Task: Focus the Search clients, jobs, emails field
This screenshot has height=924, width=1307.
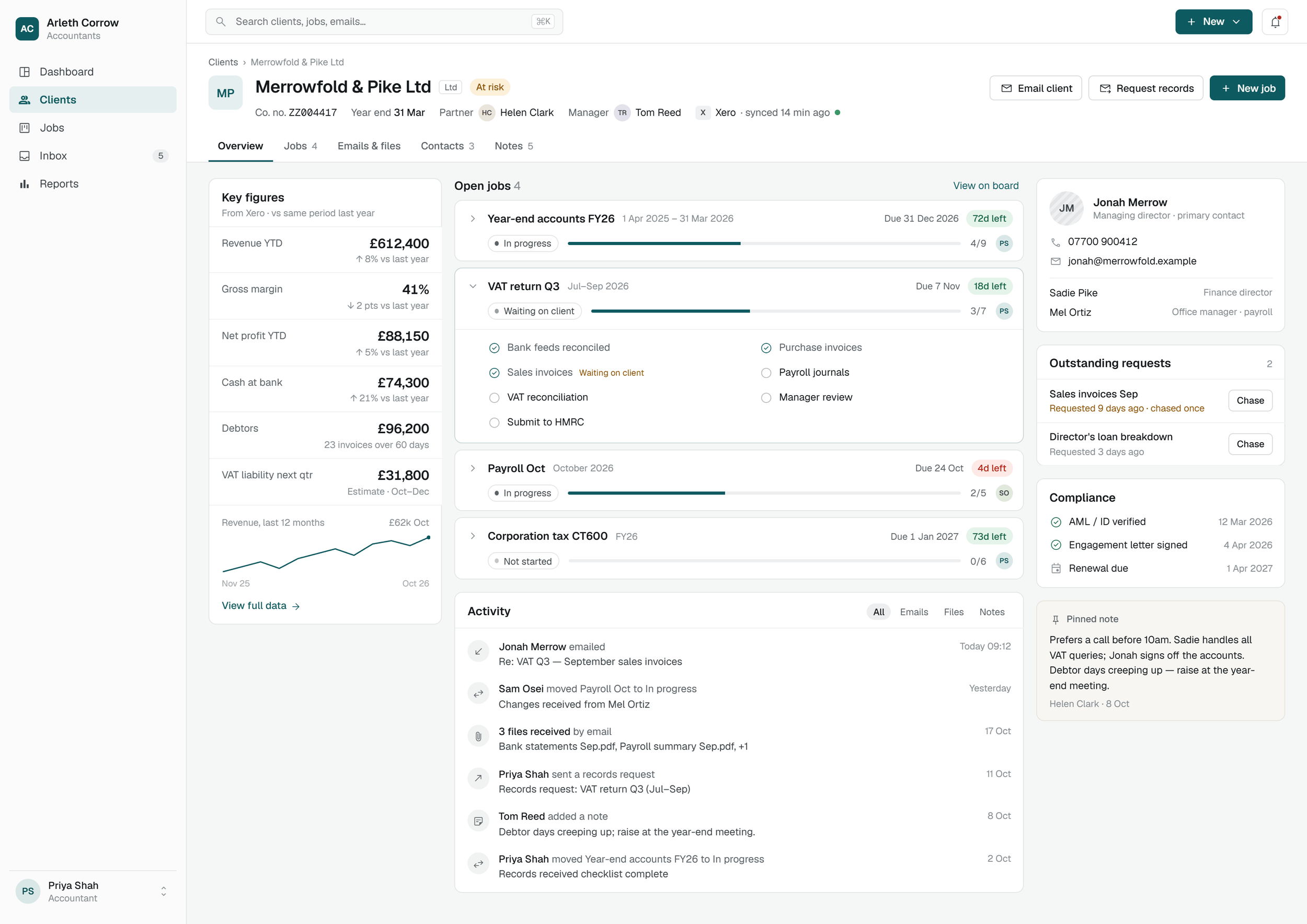Action: tap(384, 21)
